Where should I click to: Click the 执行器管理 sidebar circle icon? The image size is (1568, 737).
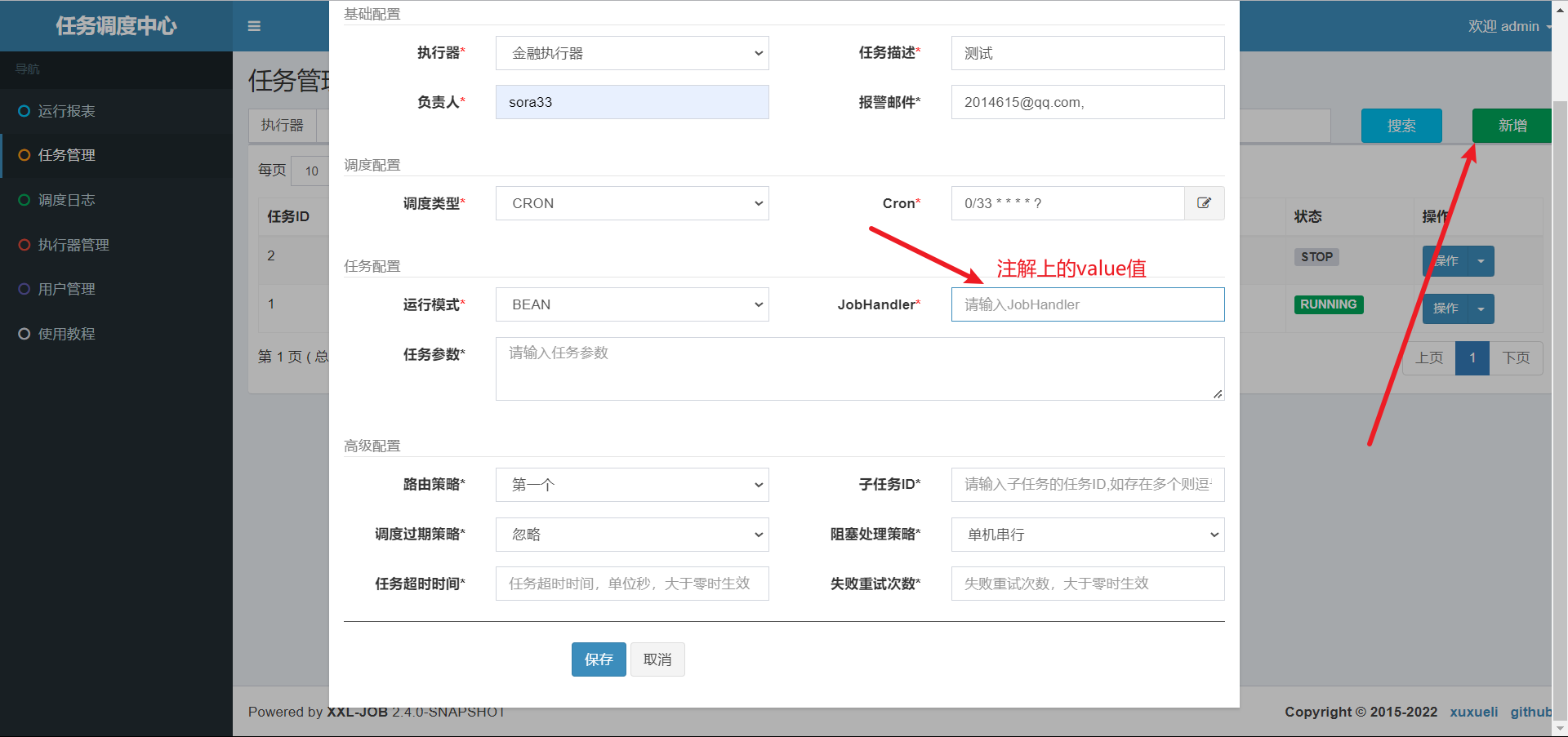click(24, 245)
